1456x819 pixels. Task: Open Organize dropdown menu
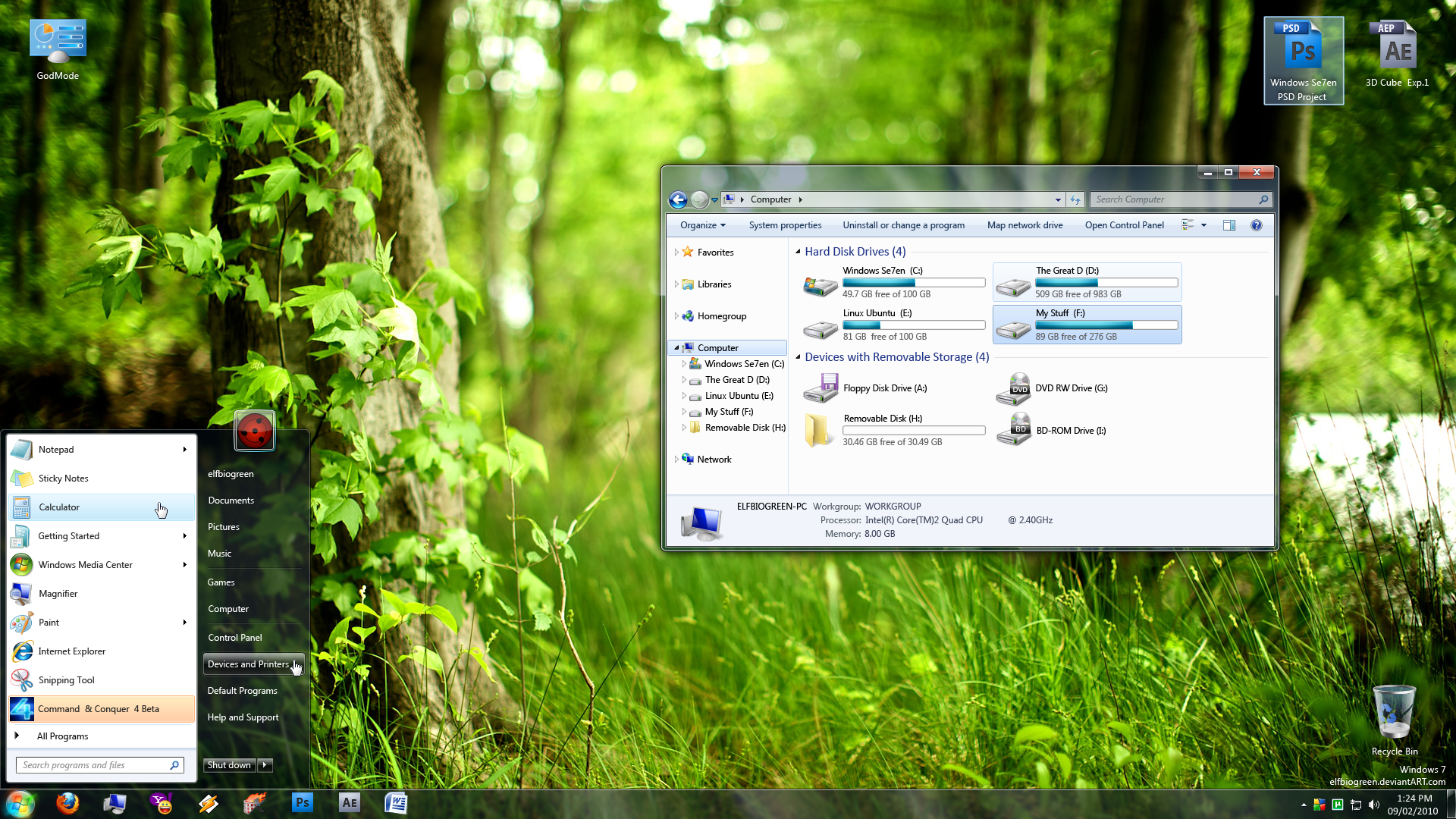pos(703,225)
